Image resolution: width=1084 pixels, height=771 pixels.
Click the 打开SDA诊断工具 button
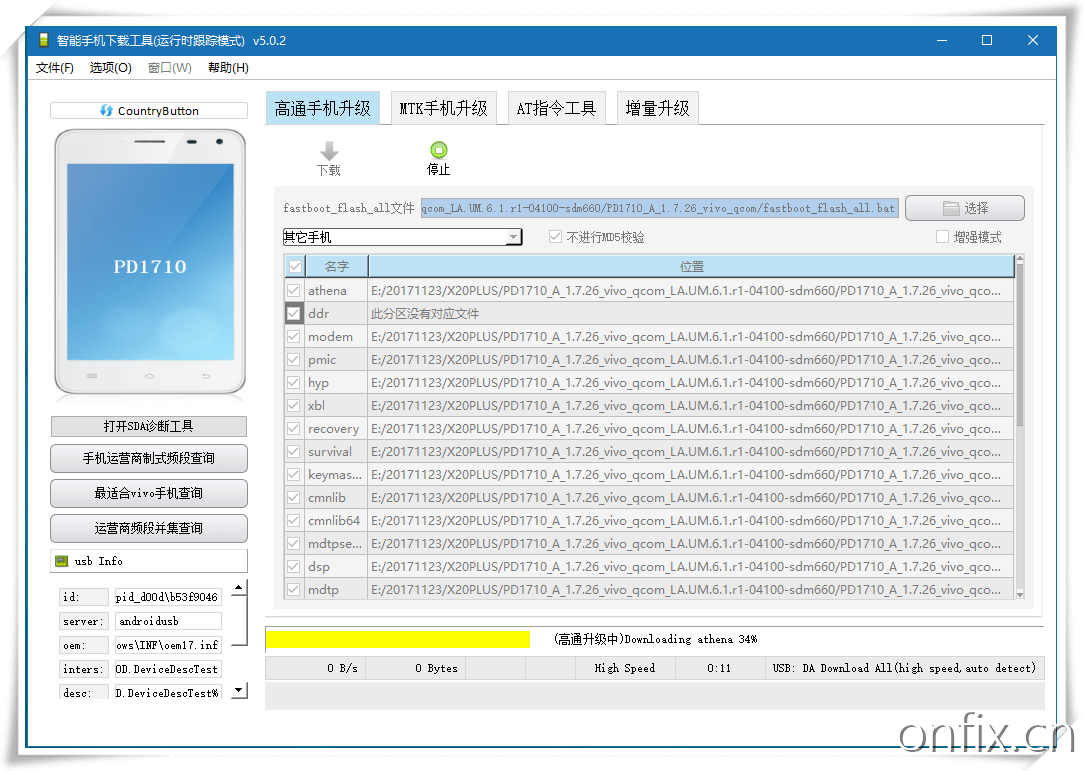click(x=148, y=426)
